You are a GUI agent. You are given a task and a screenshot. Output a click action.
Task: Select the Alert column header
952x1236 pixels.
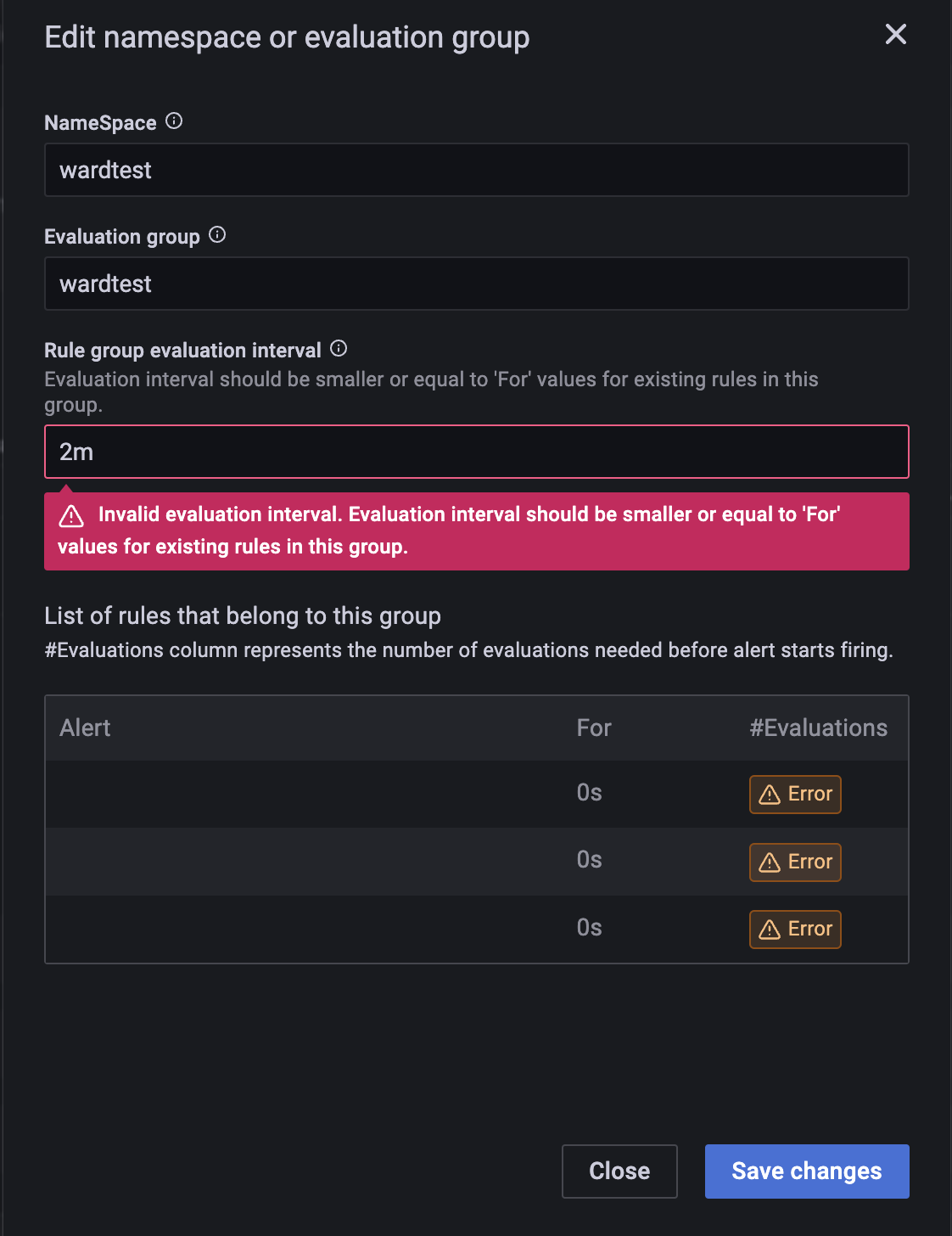(x=85, y=728)
